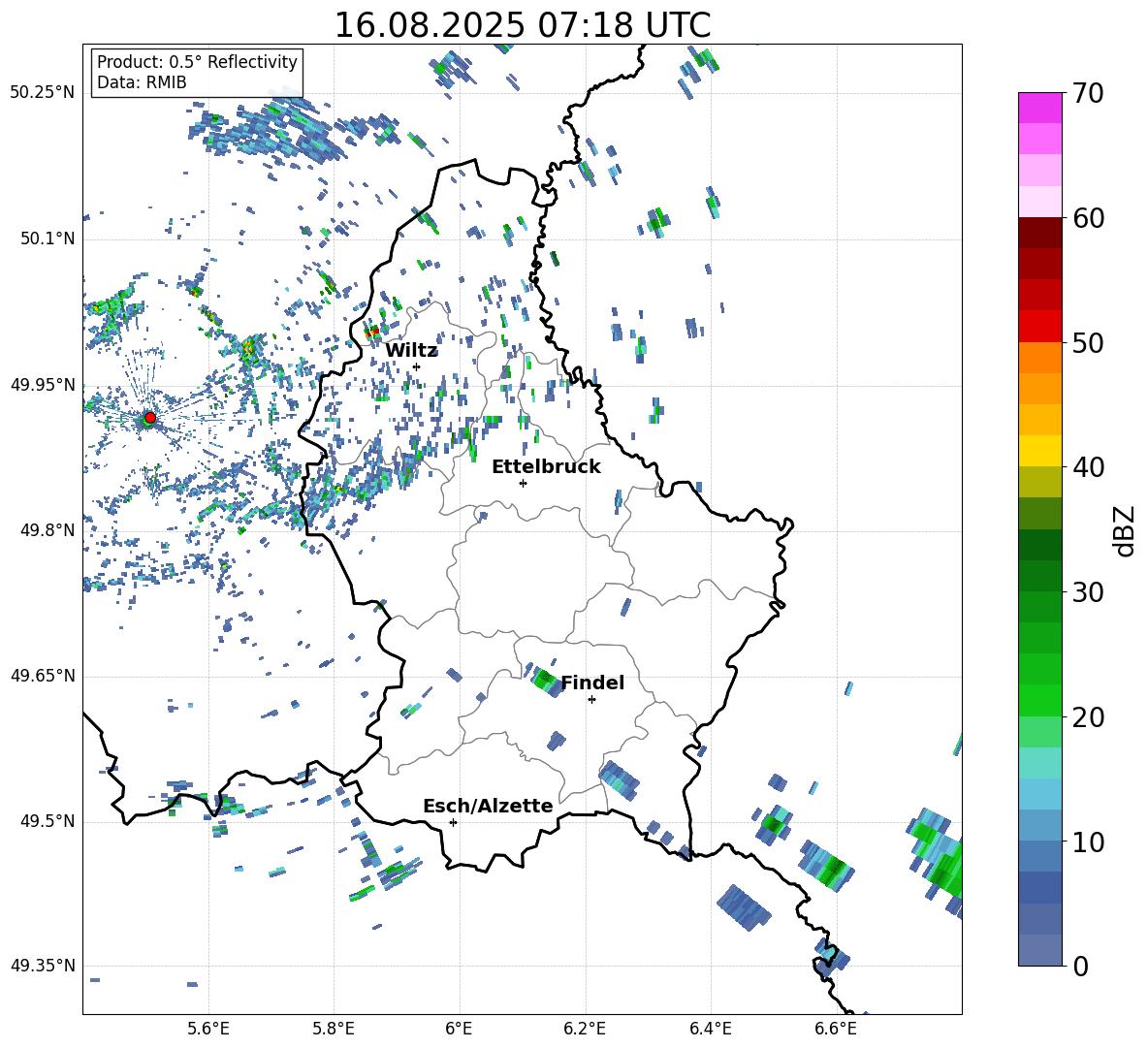Click the light blue colorbar segment below 15
This screenshot has height=1048, width=1148.
(x=1039, y=794)
